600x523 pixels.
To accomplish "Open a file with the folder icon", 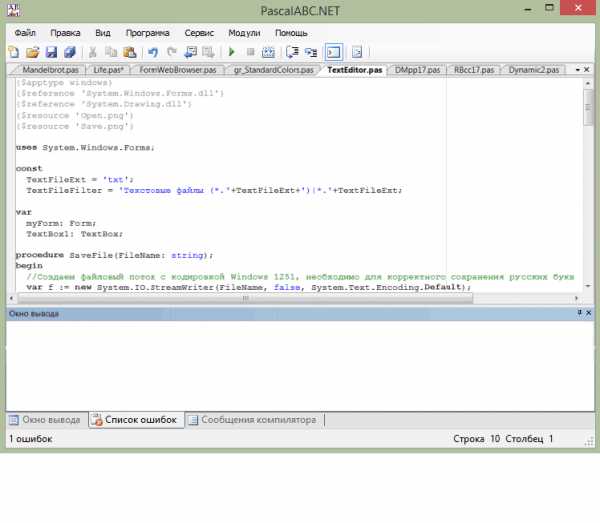I will coord(33,52).
